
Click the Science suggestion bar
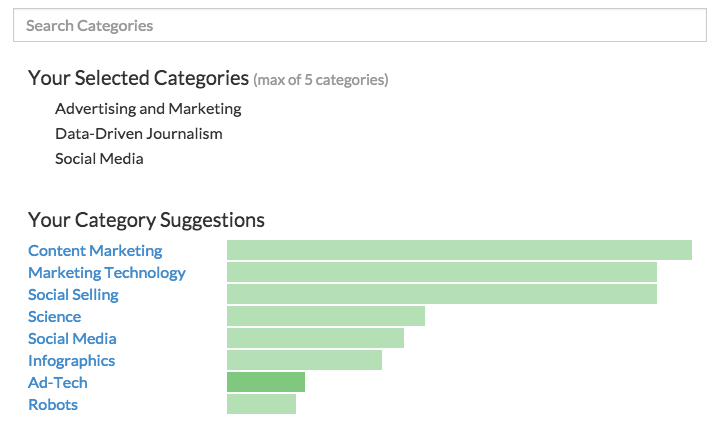point(325,316)
